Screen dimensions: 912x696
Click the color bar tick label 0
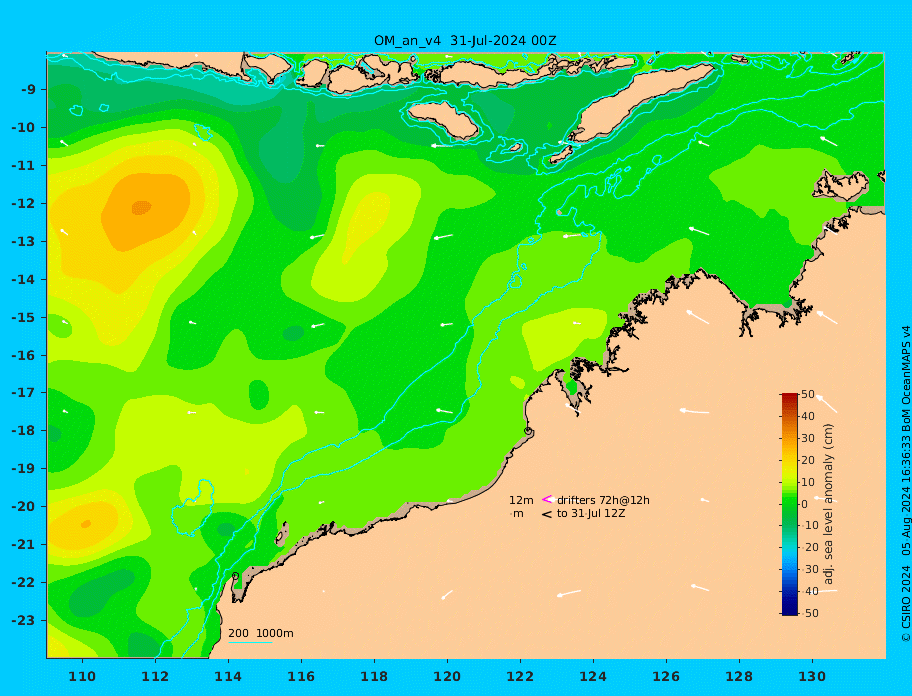coord(805,504)
